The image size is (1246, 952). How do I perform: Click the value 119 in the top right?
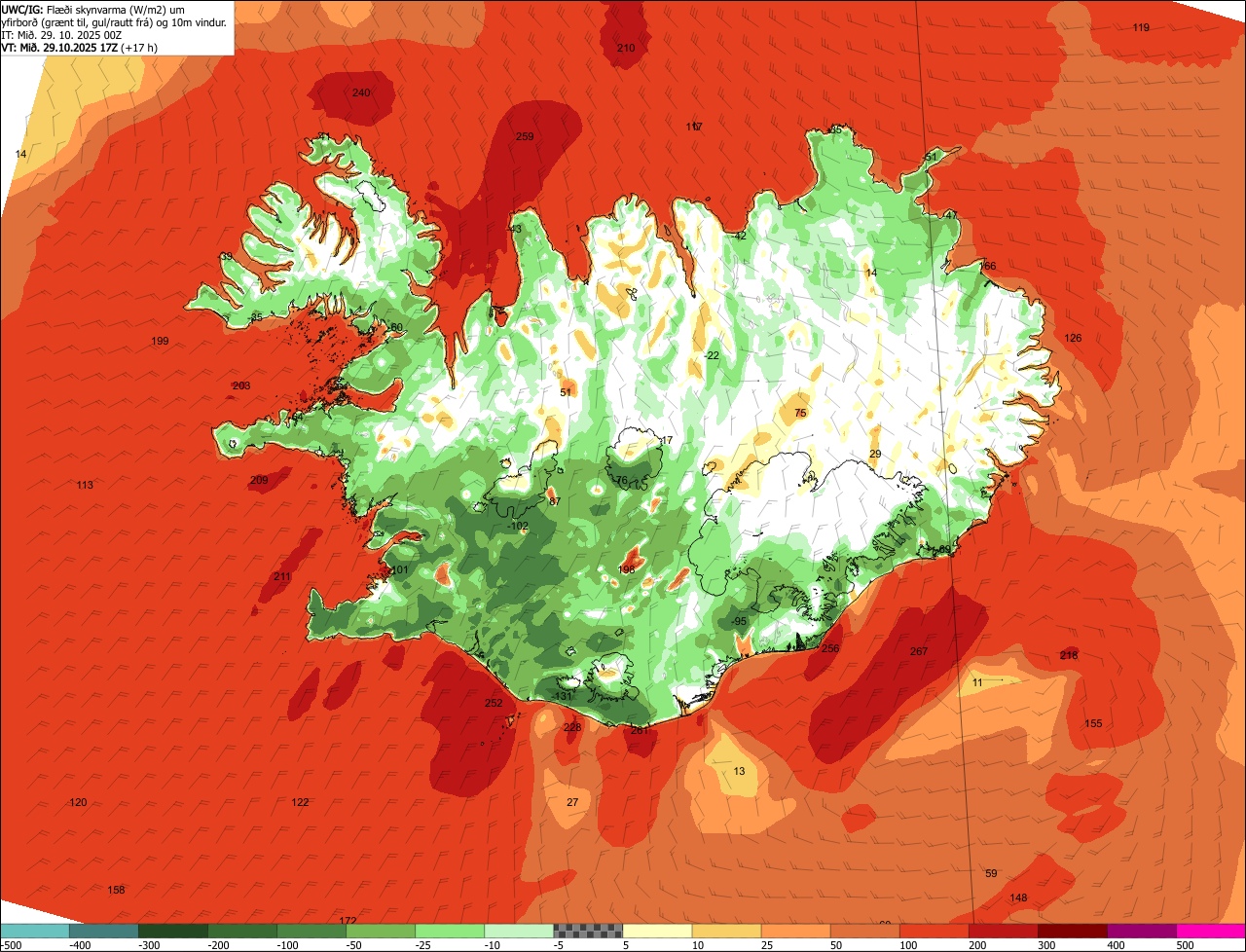(1141, 27)
